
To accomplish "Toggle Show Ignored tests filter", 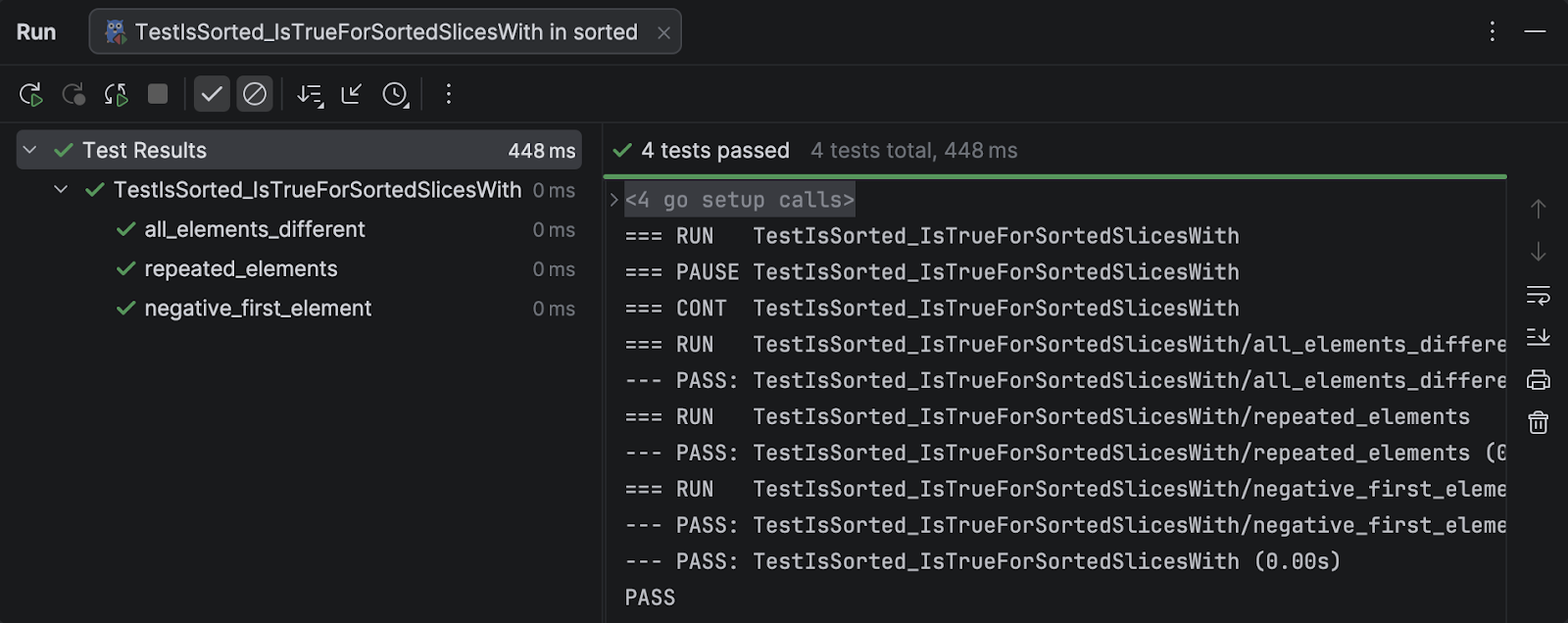I will coord(255,94).
